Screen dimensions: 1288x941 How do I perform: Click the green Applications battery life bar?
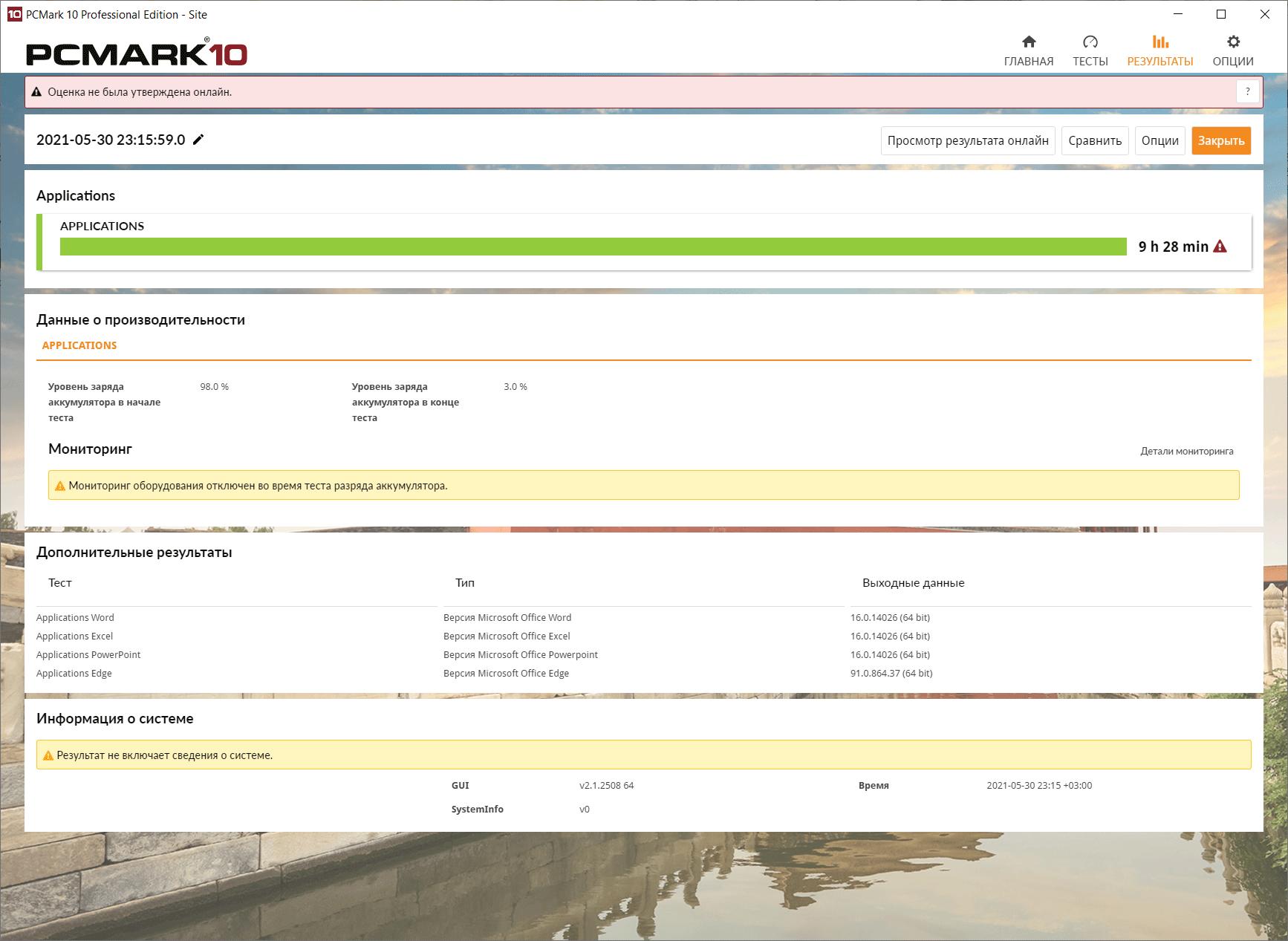pos(593,247)
